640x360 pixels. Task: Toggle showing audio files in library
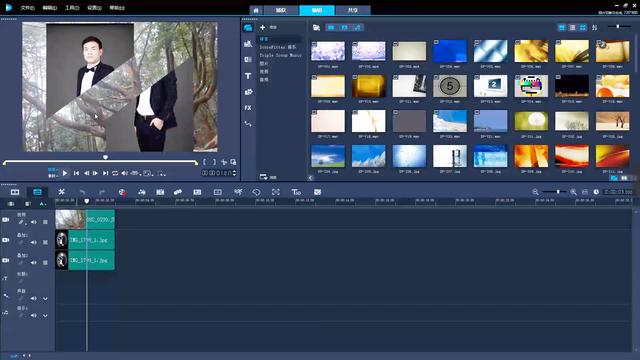coord(358,28)
